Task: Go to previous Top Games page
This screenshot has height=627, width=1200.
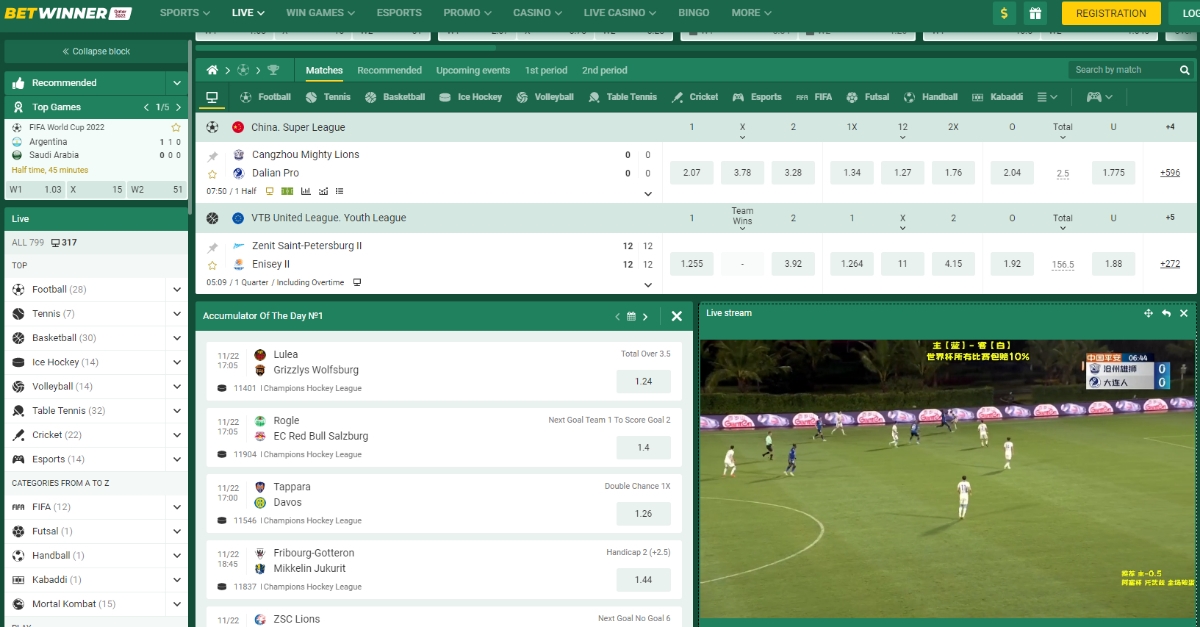Action: (x=146, y=107)
